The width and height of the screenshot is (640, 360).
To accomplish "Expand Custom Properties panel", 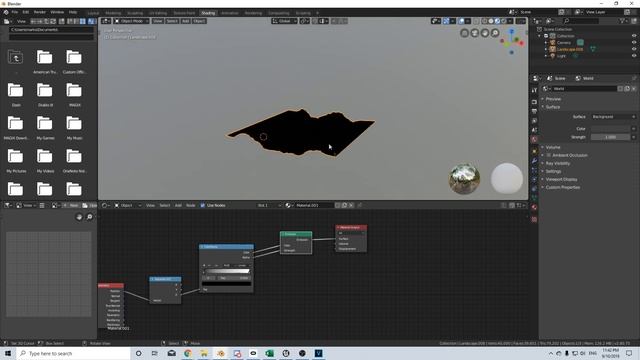I will (x=562, y=187).
